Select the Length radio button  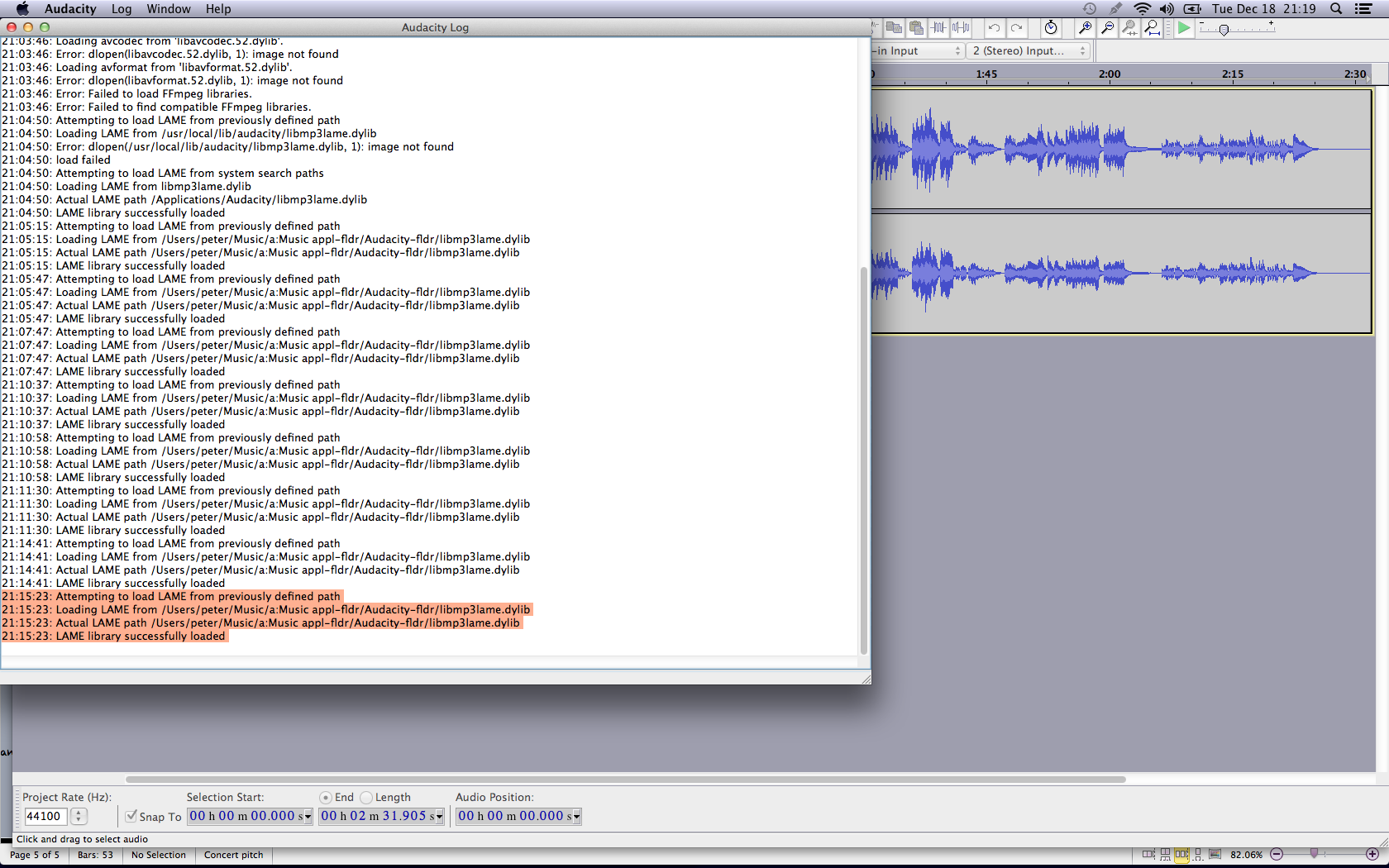[x=366, y=798]
